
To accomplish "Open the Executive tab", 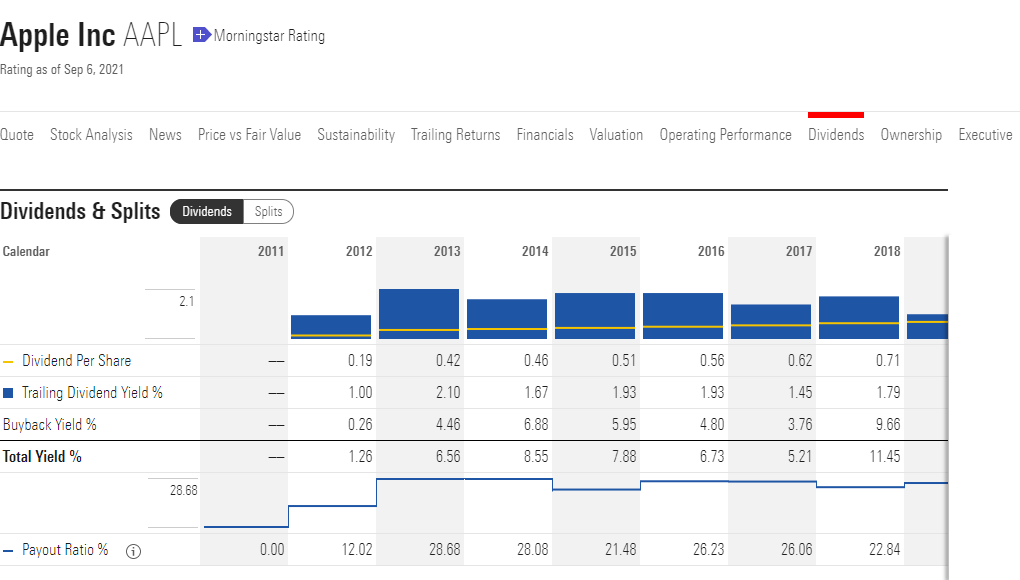I will [x=986, y=135].
